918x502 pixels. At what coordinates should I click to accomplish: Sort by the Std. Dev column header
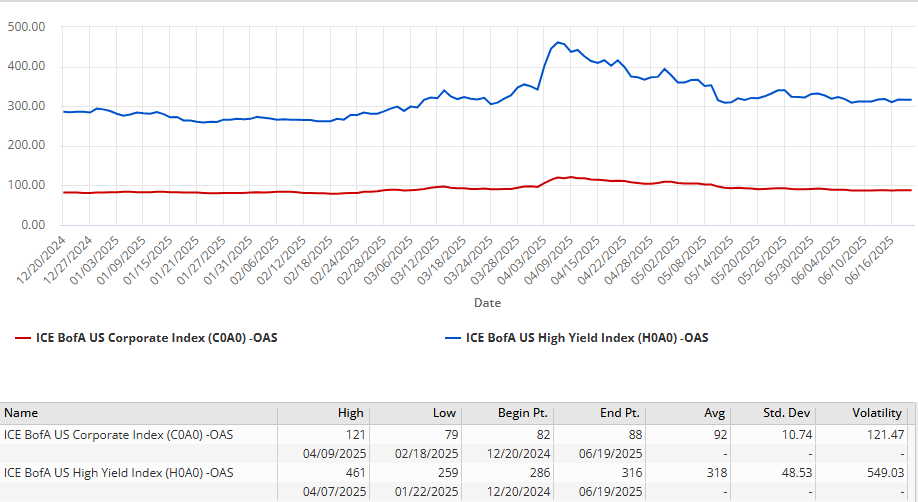pyautogui.click(x=787, y=413)
